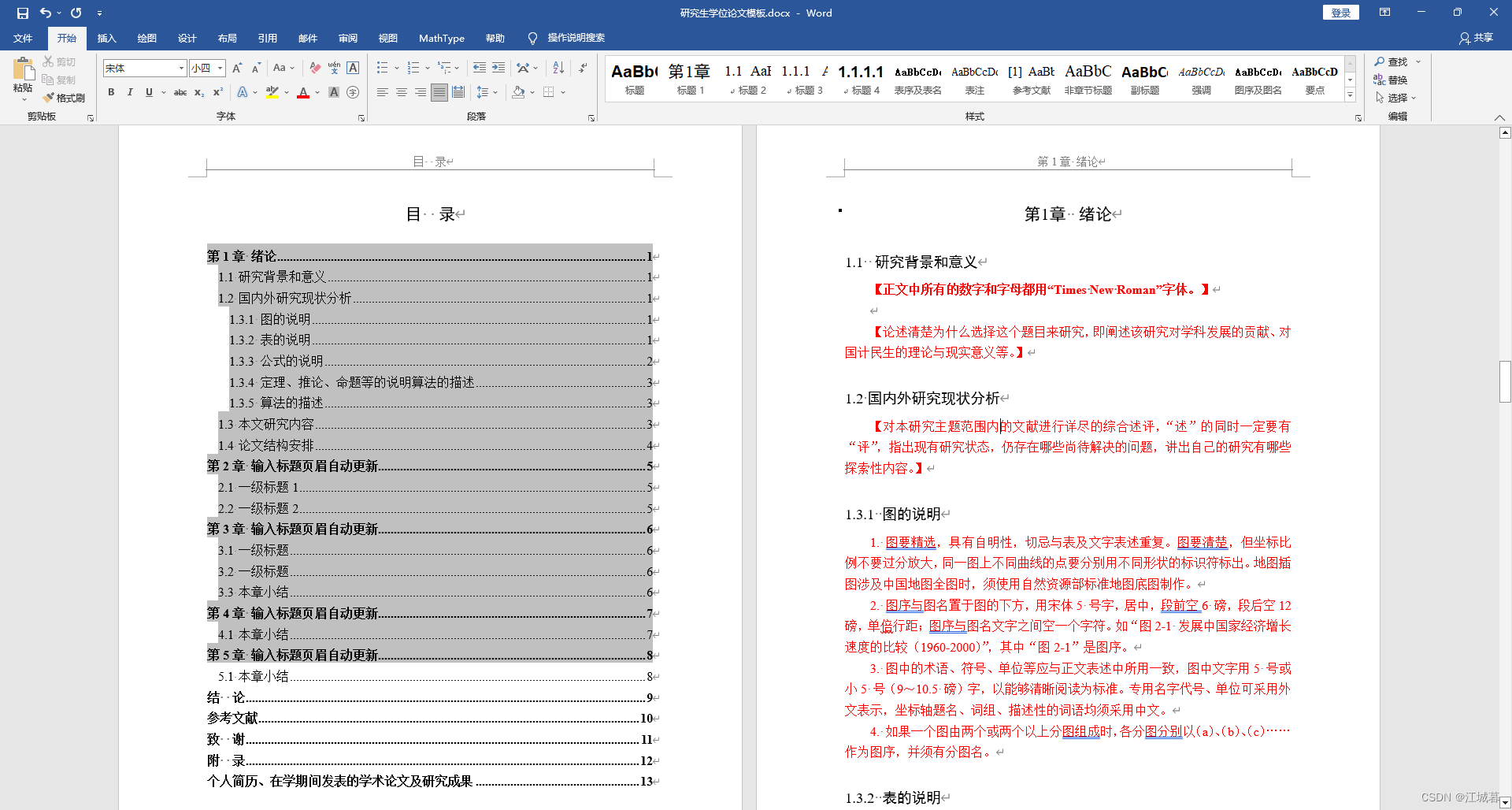Center align the text

click(x=401, y=92)
